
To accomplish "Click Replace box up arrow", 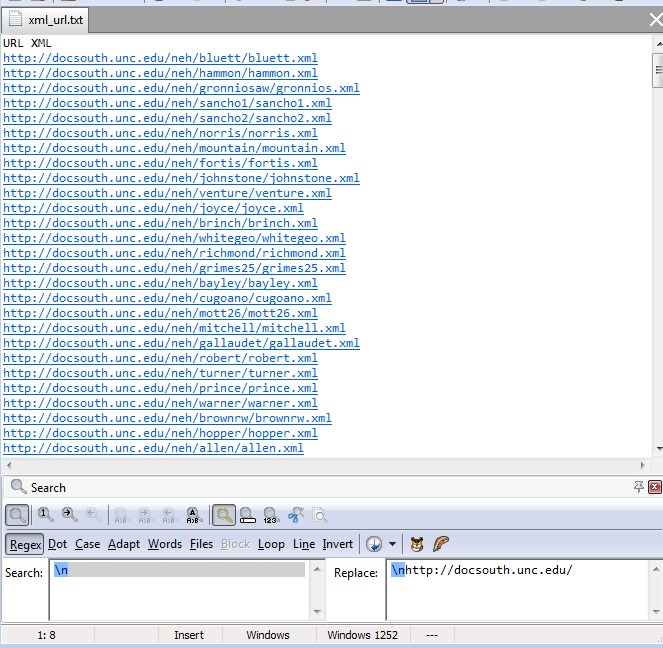I will [x=656, y=569].
